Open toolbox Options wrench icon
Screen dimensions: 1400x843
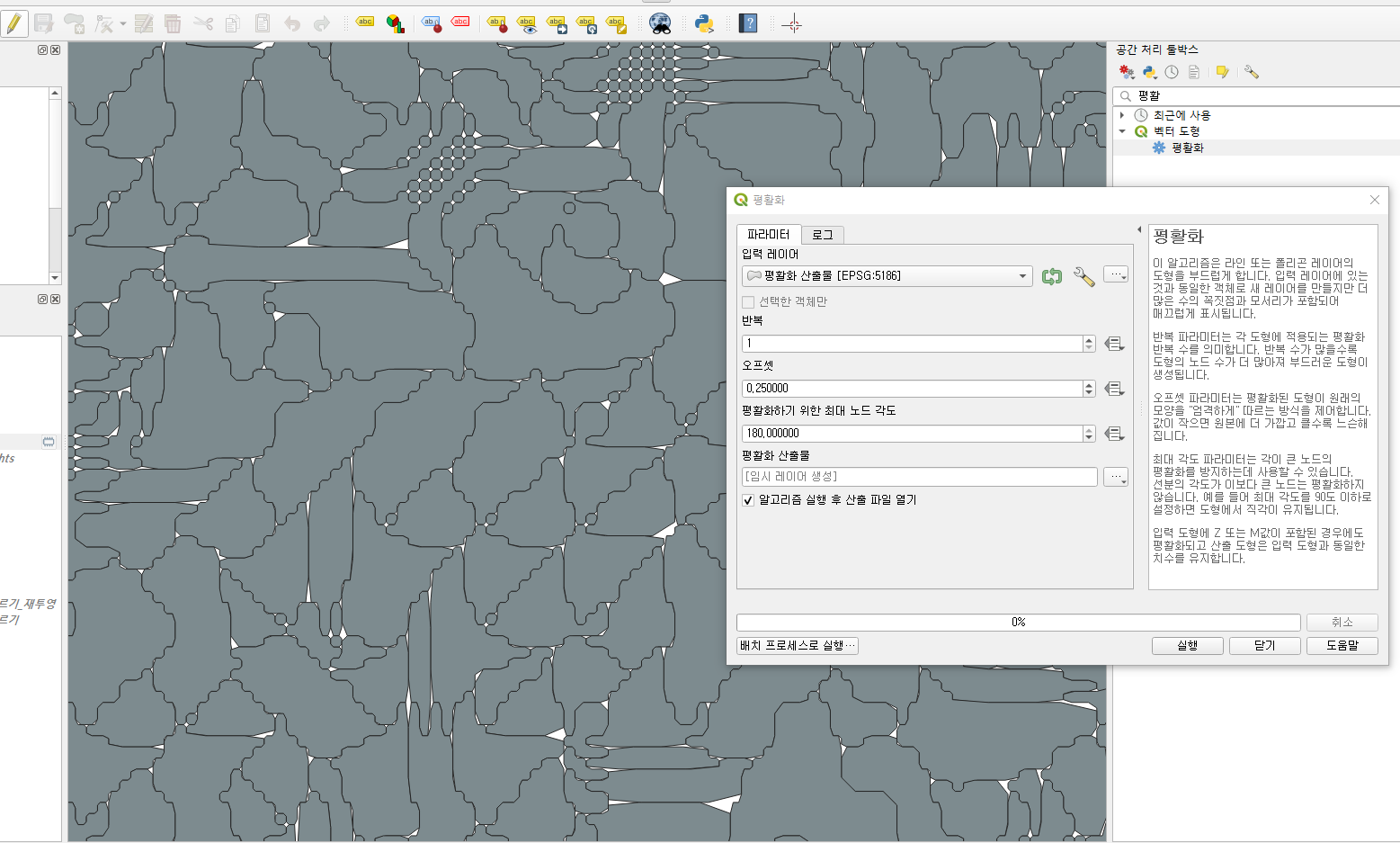(1251, 72)
